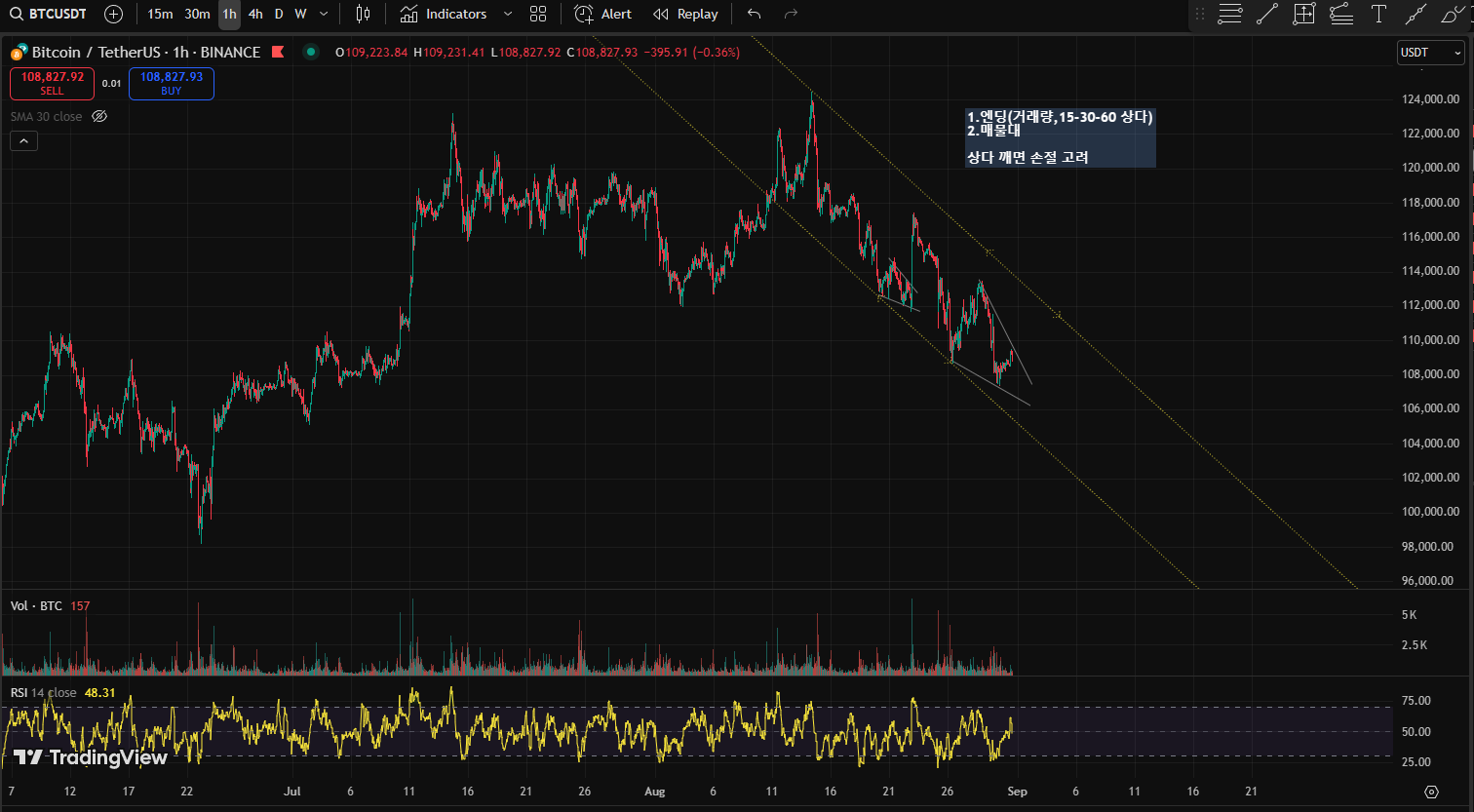Open the indicator templates grid icon
This screenshot has height=812, width=1474.
point(538,14)
